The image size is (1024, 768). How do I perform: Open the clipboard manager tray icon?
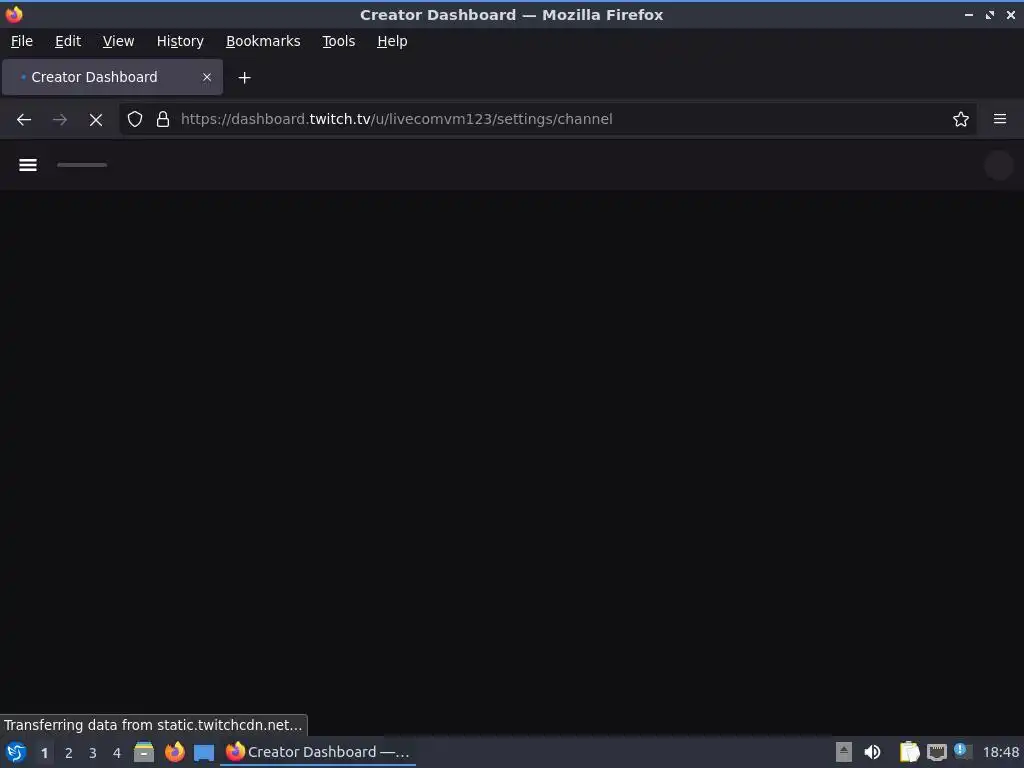point(908,752)
